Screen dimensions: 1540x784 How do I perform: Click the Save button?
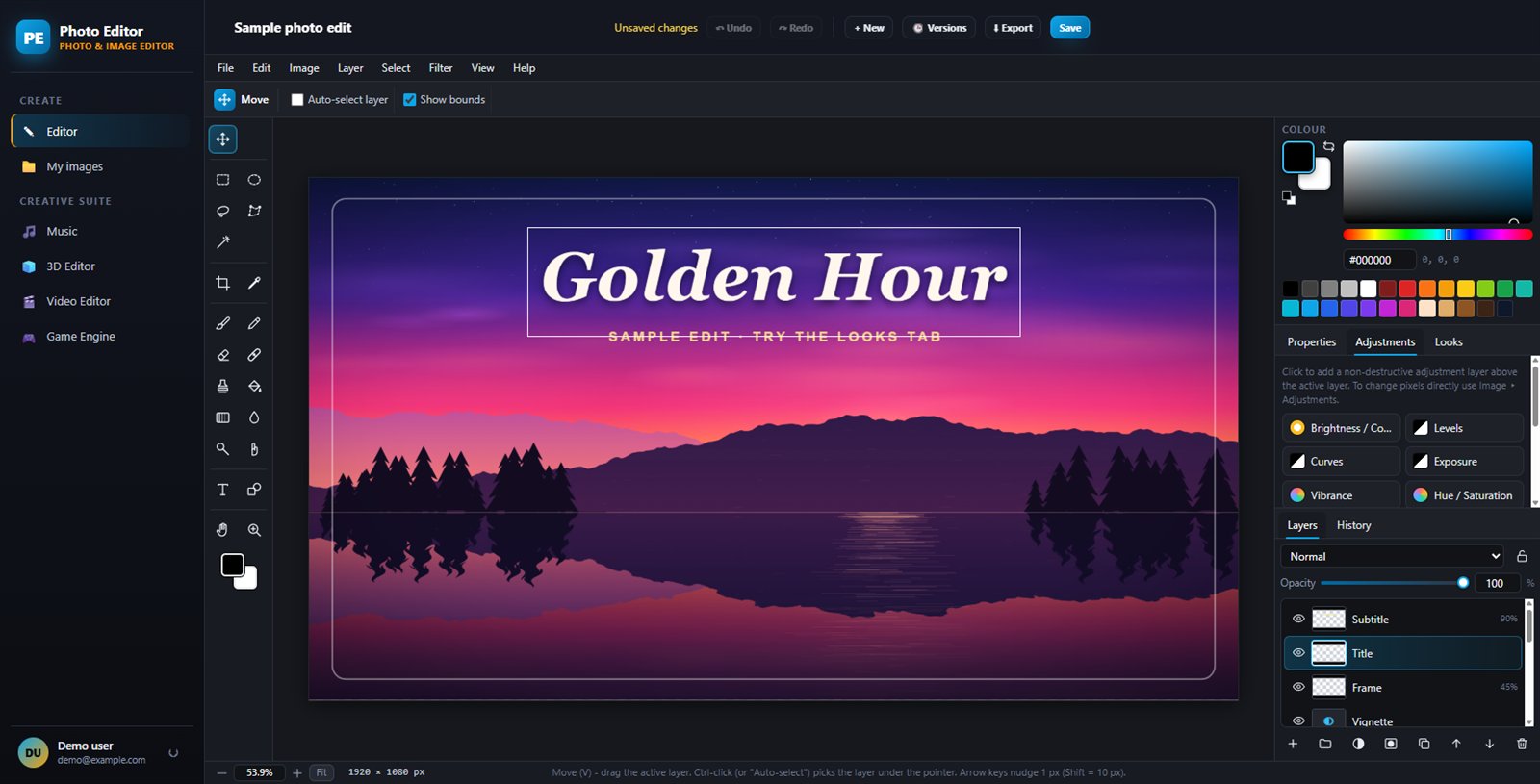(x=1069, y=28)
